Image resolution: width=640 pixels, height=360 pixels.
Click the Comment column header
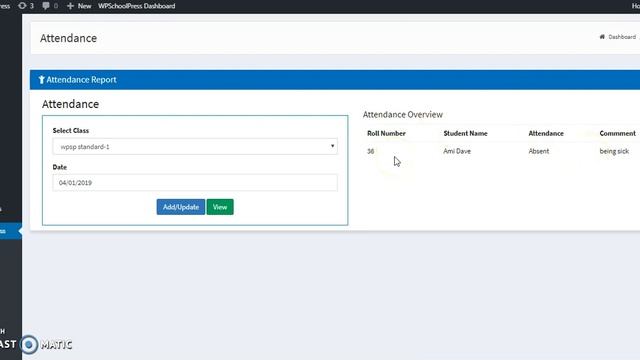pyautogui.click(x=618, y=133)
